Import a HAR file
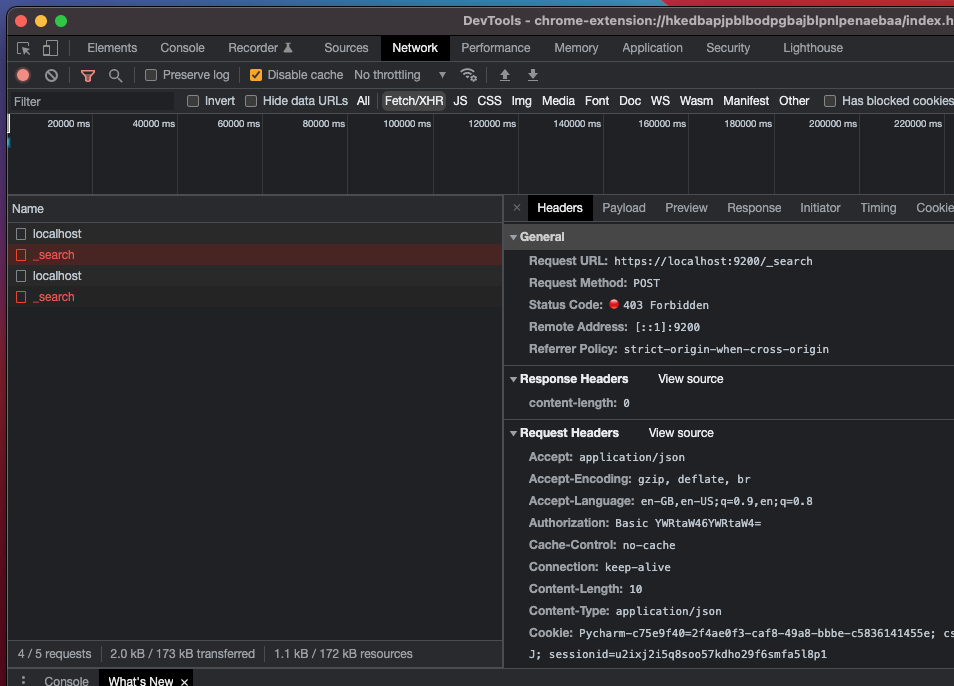The height and width of the screenshot is (686, 954). tap(504, 74)
